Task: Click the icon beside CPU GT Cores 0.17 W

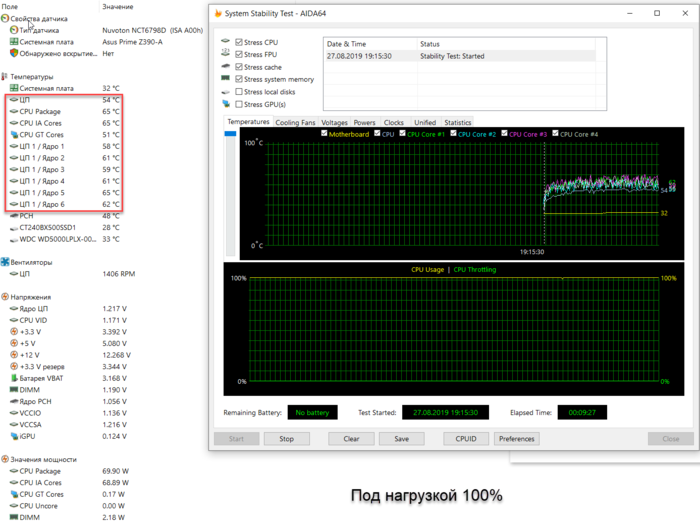Action: 14,494
